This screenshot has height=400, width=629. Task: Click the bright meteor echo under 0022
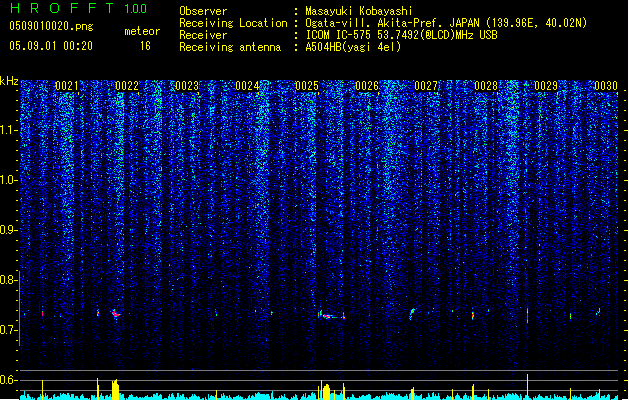116,313
